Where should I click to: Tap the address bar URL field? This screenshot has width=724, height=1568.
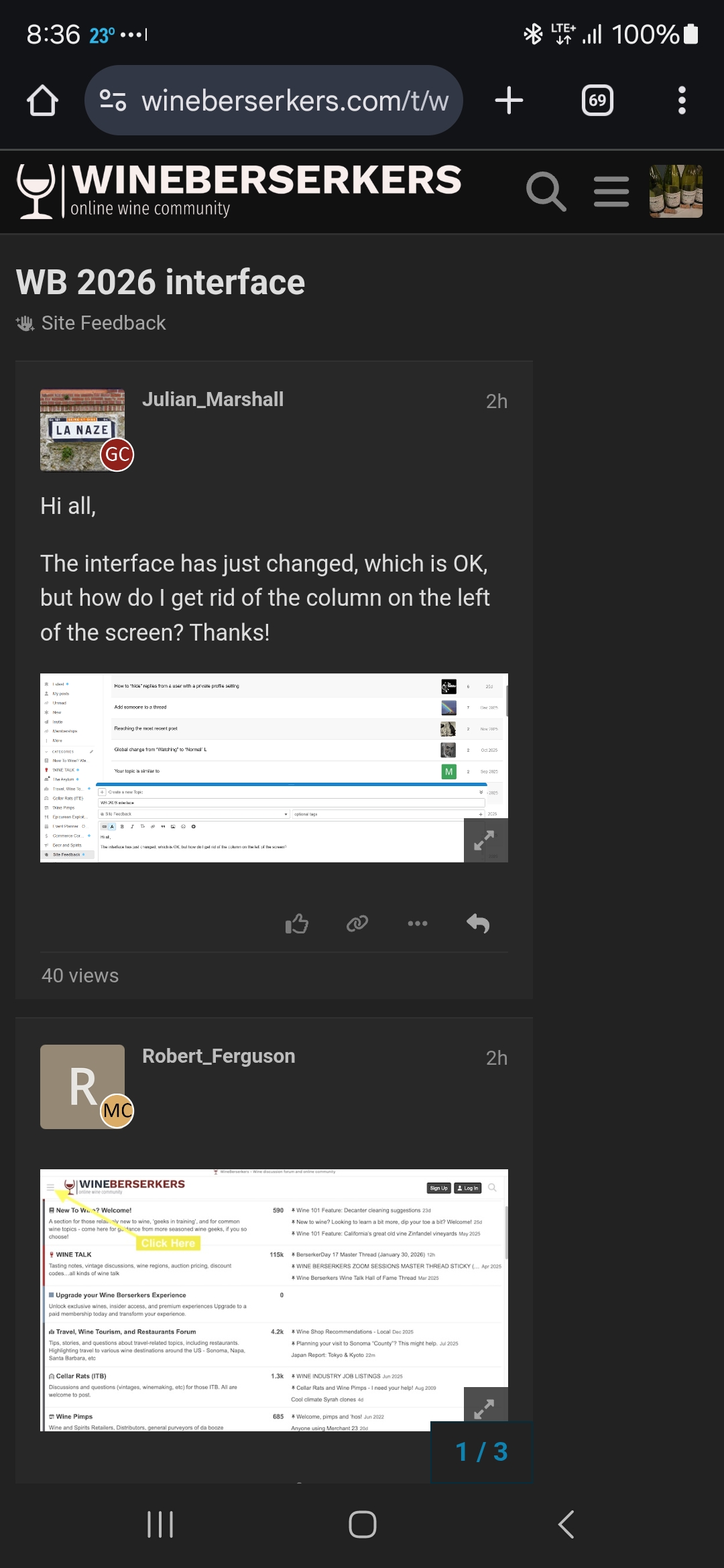(x=282, y=101)
